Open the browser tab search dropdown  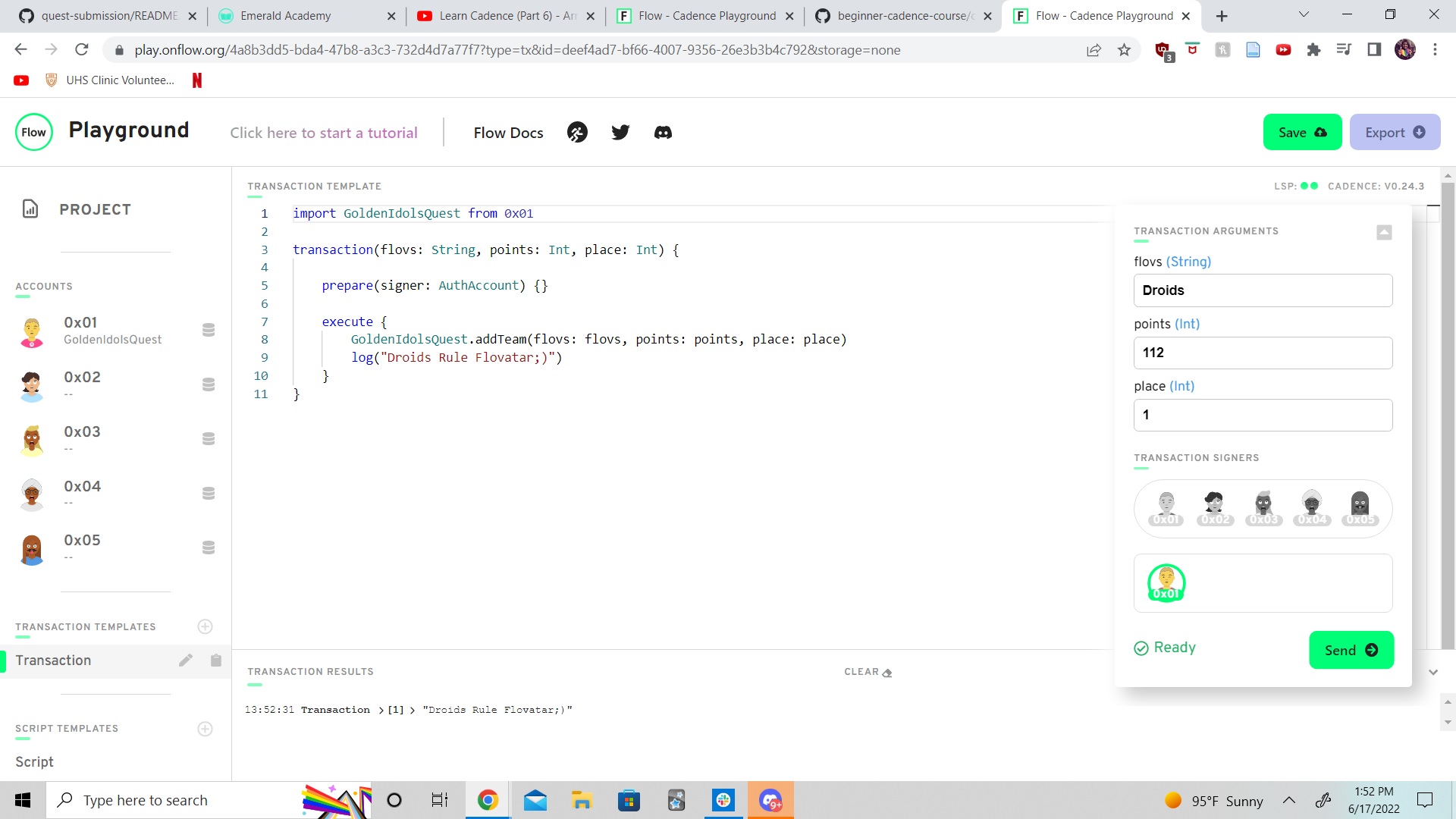tap(1304, 15)
